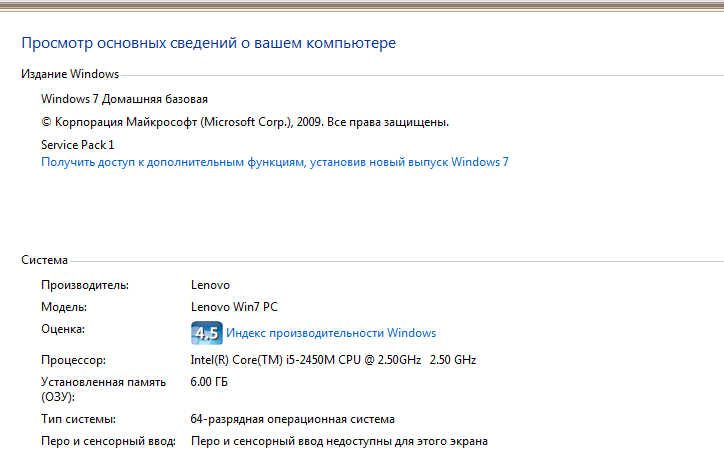The width and height of the screenshot is (724, 463).
Task: Select the model value Lenovo Win7 PC
Action: click(x=234, y=307)
